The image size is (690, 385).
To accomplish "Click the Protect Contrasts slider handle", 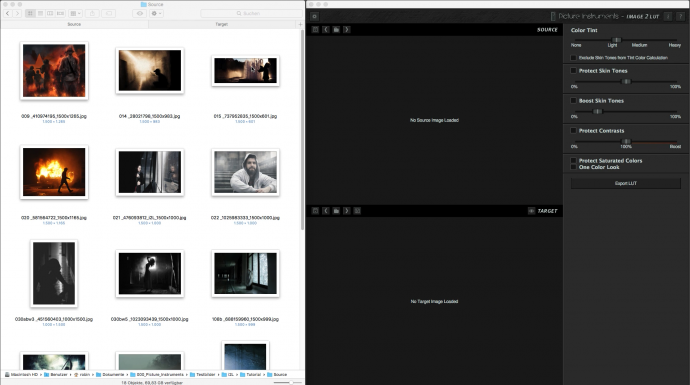I will [x=626, y=141].
